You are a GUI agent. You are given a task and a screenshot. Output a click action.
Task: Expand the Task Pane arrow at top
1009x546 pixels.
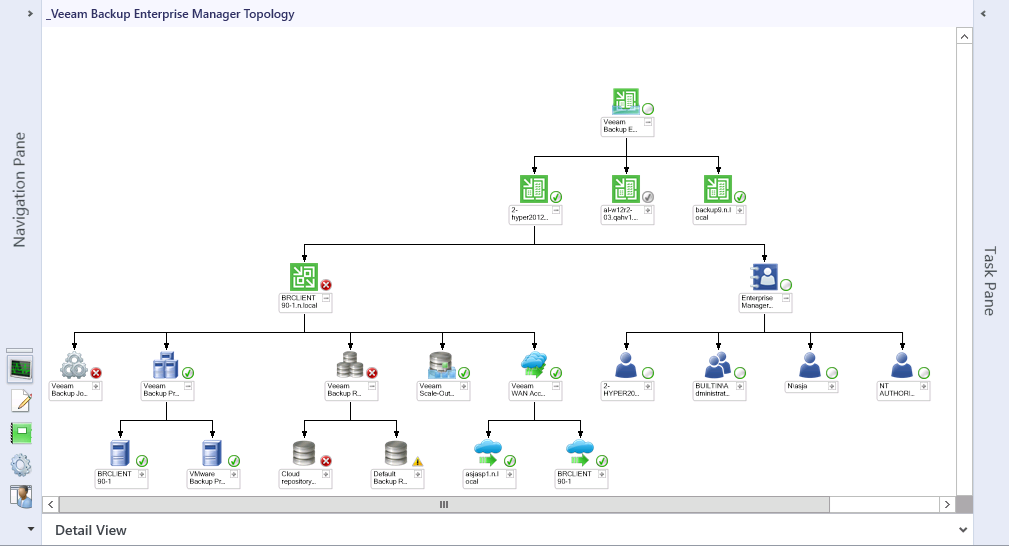click(x=983, y=14)
